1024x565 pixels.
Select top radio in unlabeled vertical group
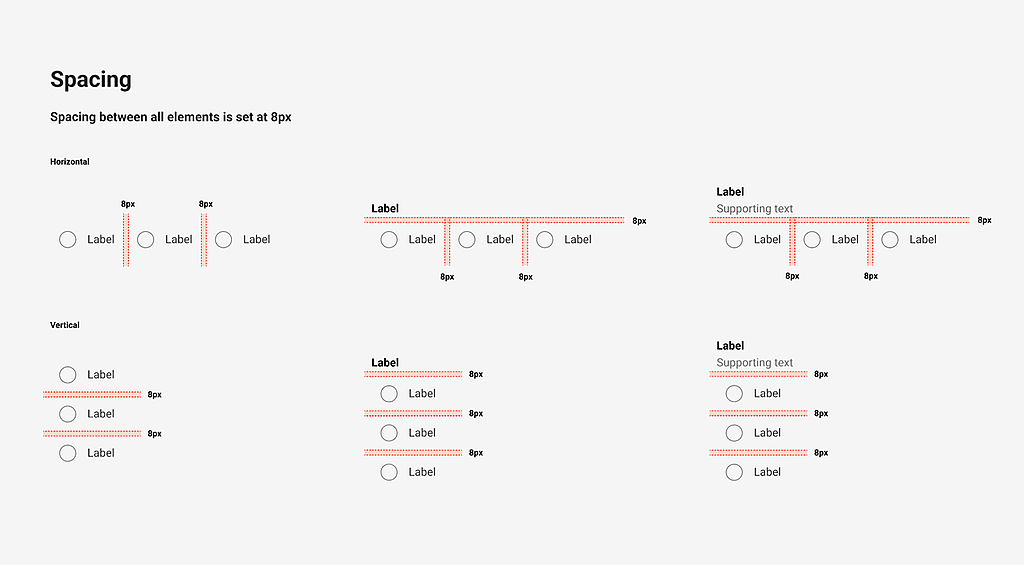pos(68,375)
